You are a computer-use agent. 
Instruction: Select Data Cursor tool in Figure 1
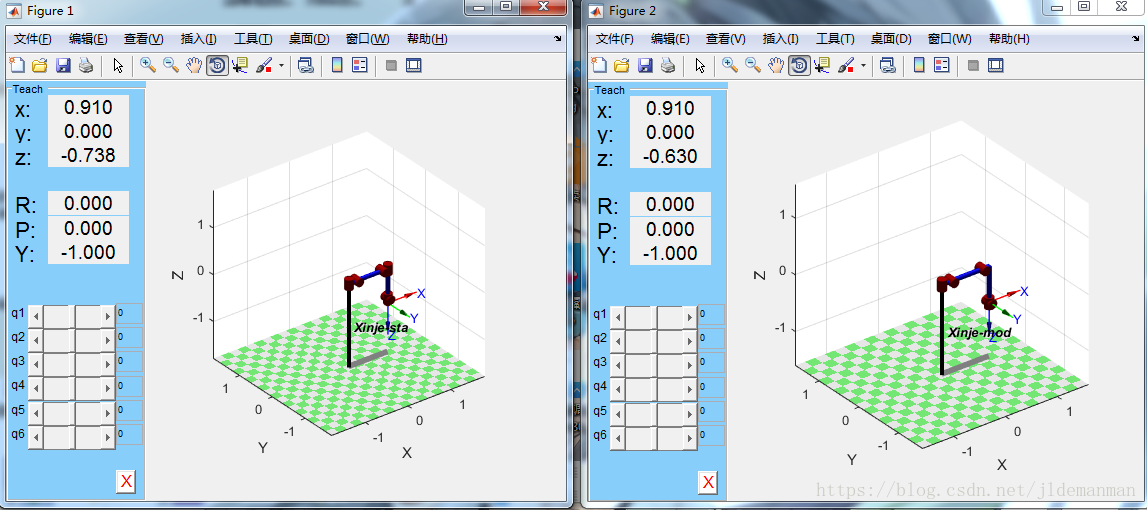coord(239,66)
